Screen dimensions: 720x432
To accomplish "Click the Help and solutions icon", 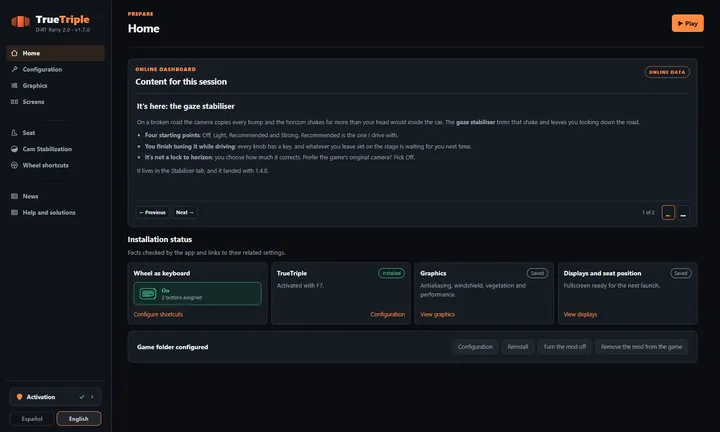I will pos(14,213).
